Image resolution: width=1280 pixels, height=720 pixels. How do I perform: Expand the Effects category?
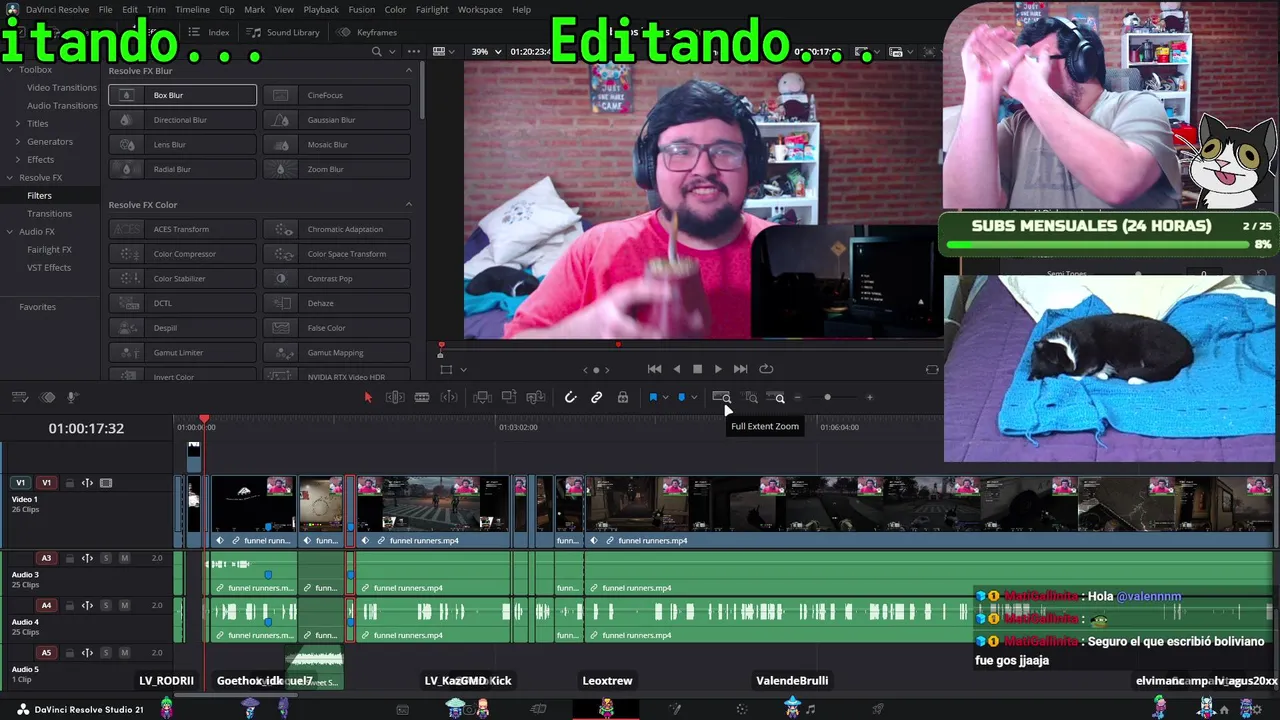pos(17,159)
